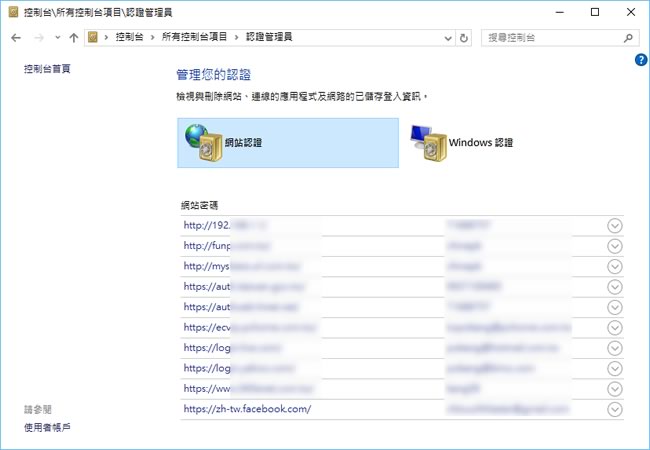Expand the address bar history dropdown
Screen dimensions: 650x450
click(448, 38)
